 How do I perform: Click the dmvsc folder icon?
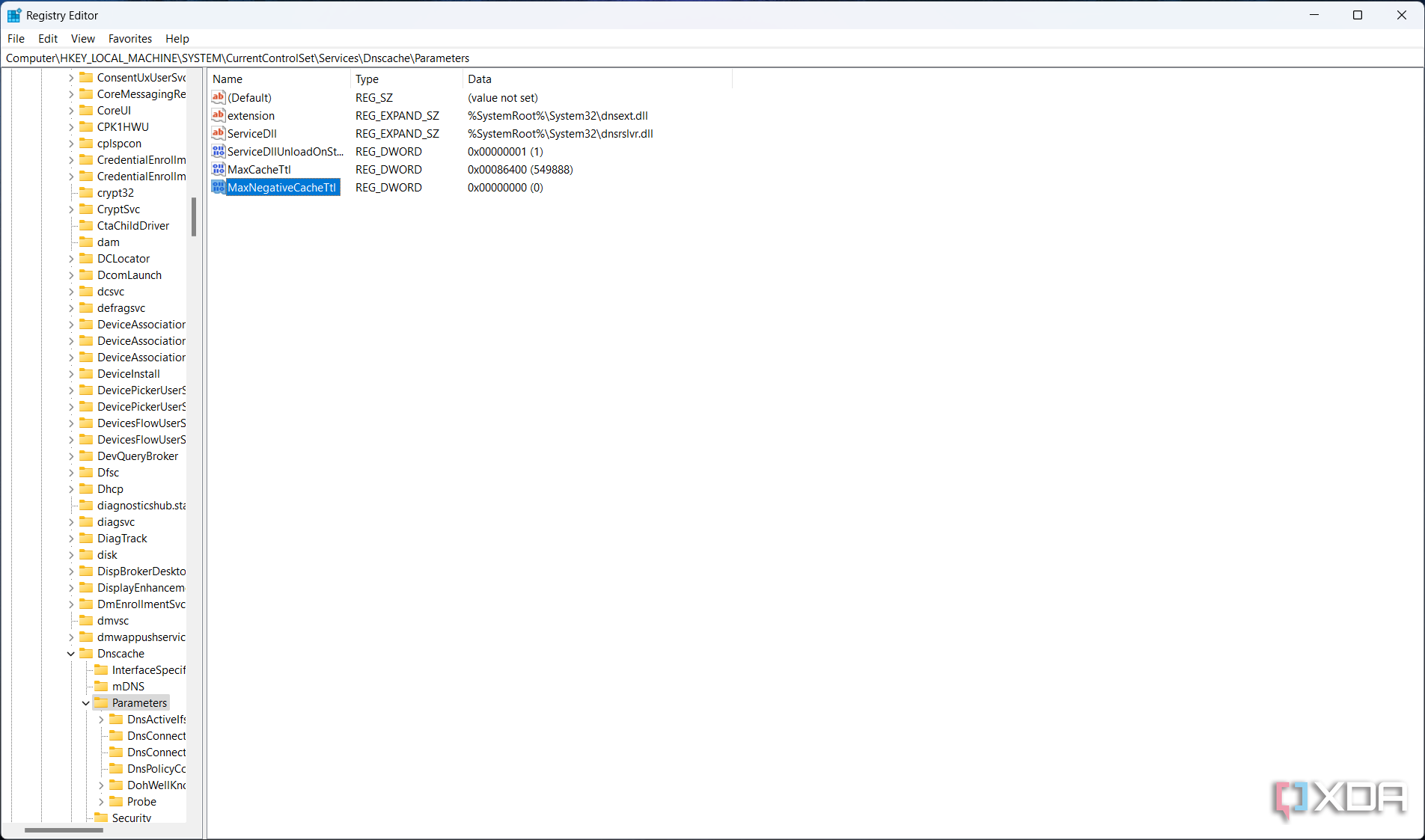pyautogui.click(x=86, y=620)
